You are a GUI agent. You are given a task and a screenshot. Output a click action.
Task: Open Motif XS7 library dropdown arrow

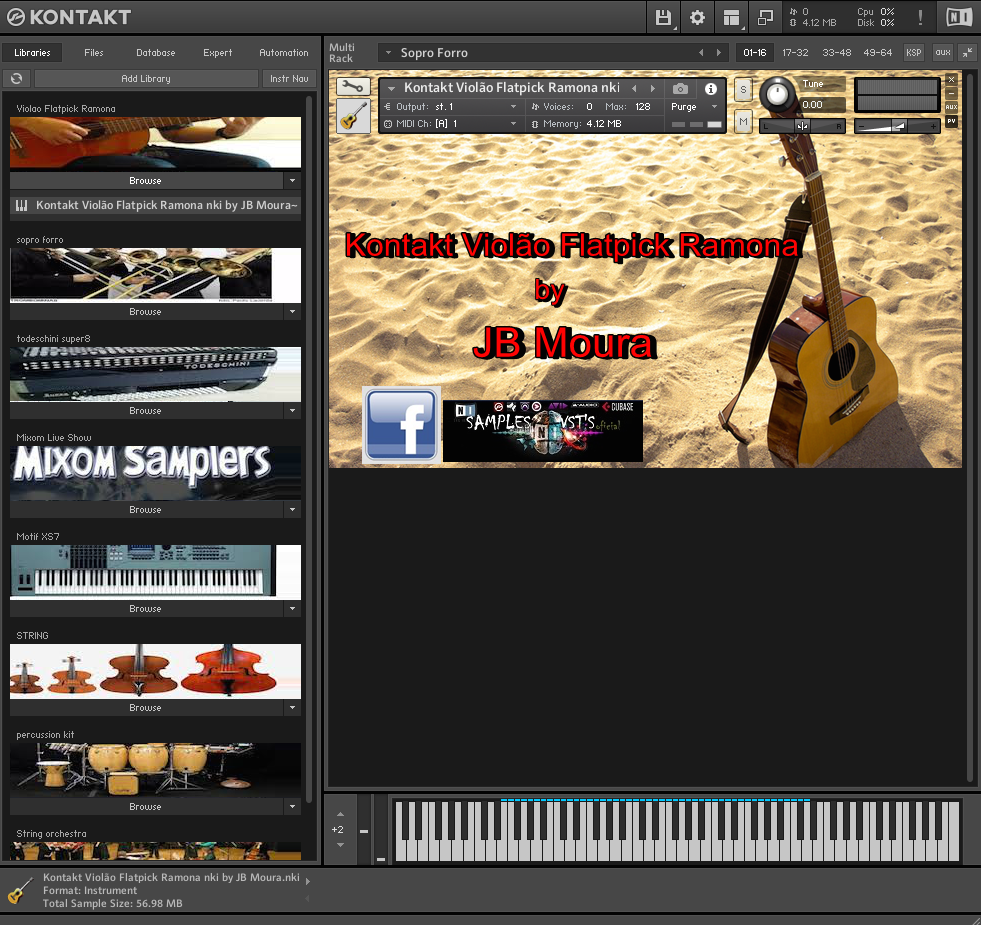(292, 608)
